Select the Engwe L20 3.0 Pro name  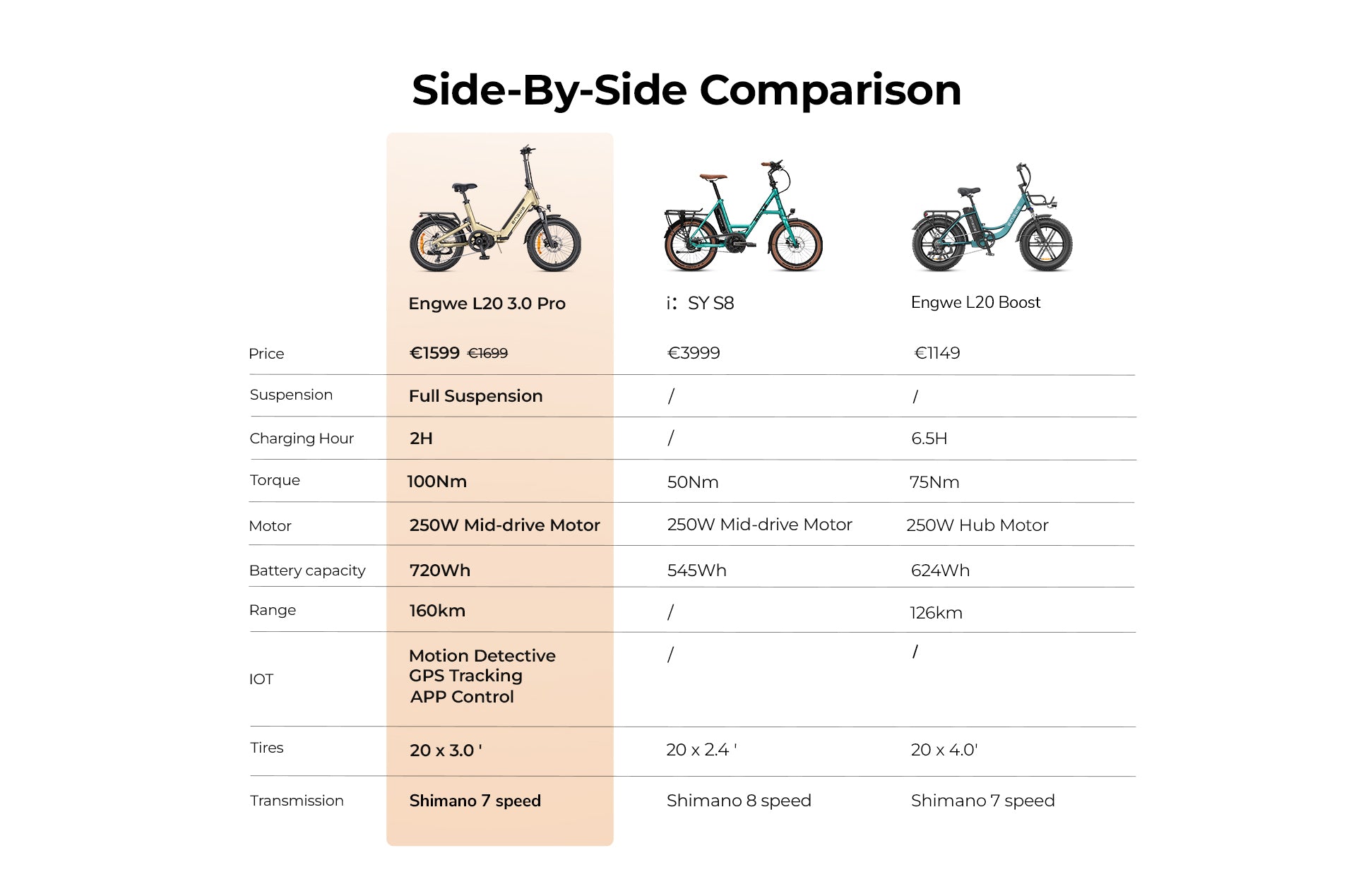487,304
